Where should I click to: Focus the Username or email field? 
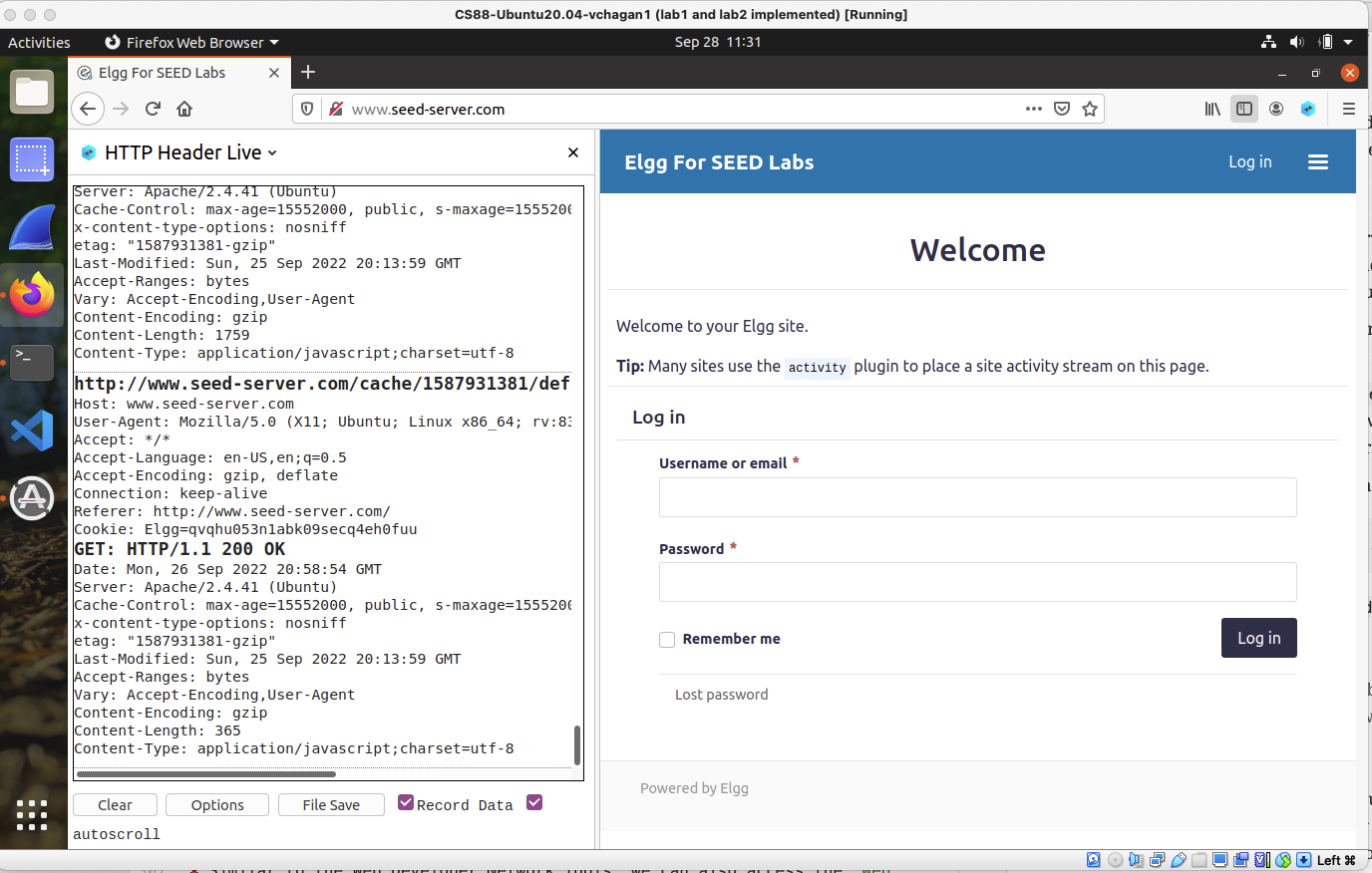click(978, 497)
